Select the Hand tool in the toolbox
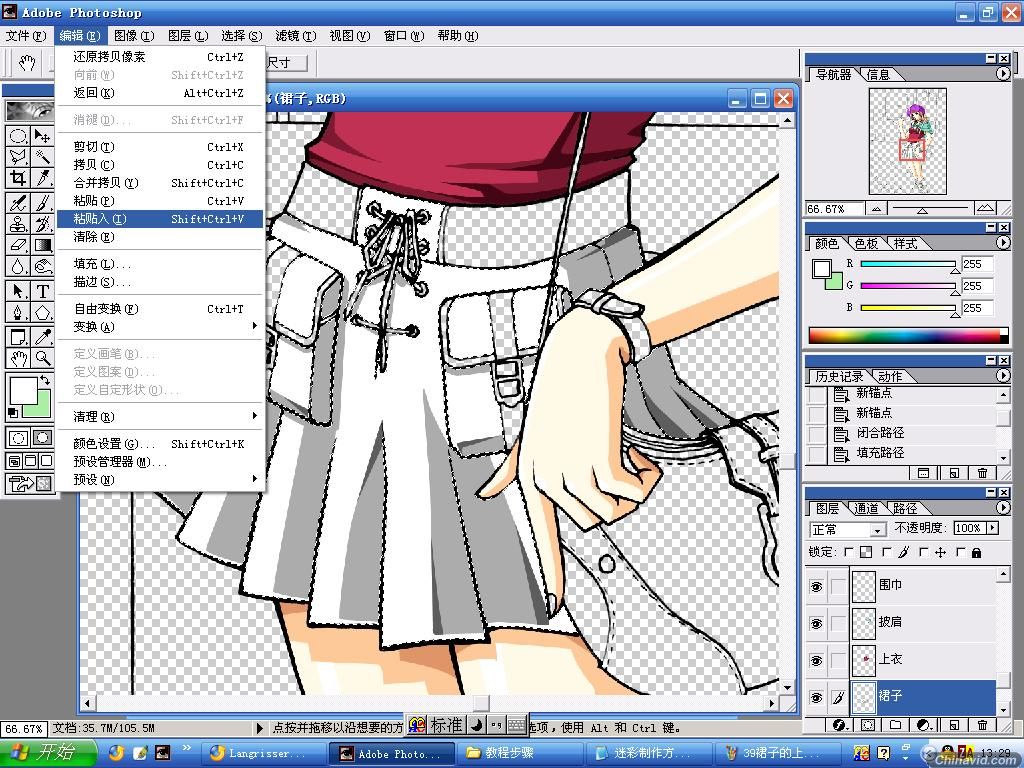 (x=18, y=358)
